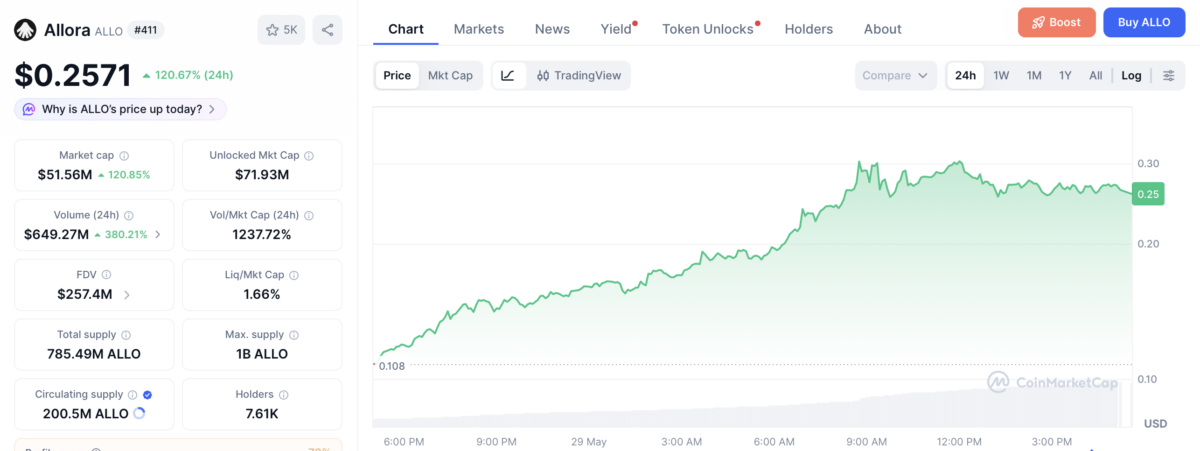
Task: Click the 1237.72% vol/mkt cap value
Action: 262,235
